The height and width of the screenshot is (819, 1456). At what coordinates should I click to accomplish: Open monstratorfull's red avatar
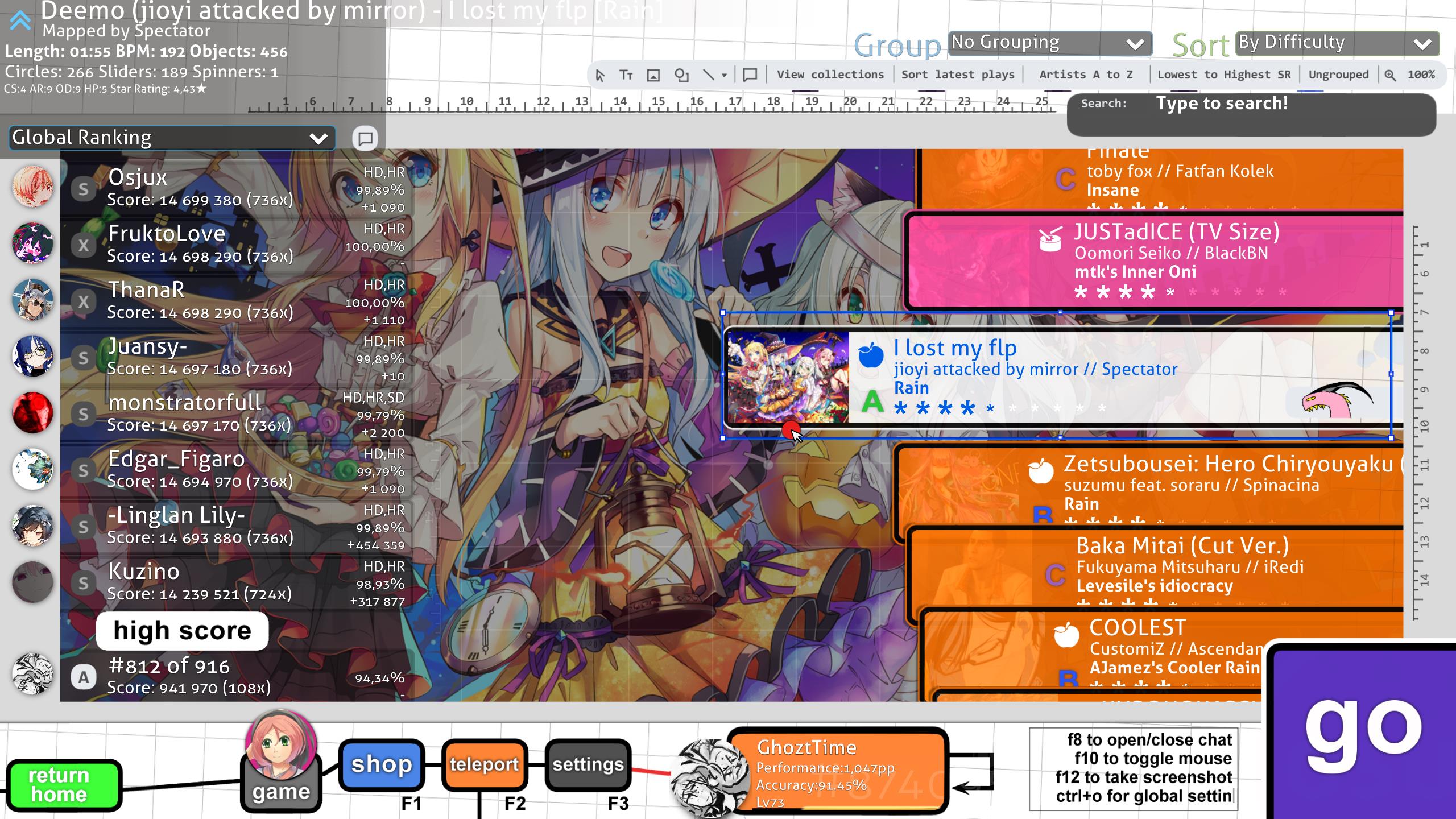click(x=33, y=412)
